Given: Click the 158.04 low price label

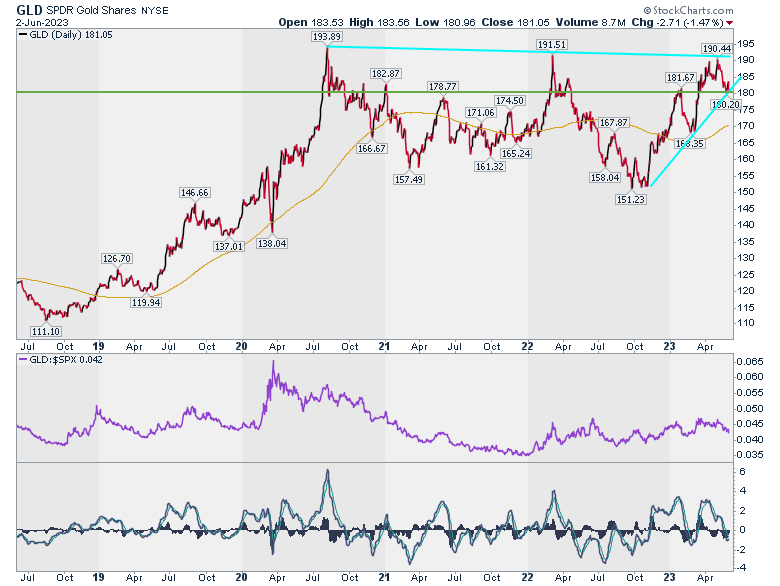Looking at the screenshot, I should click(605, 177).
